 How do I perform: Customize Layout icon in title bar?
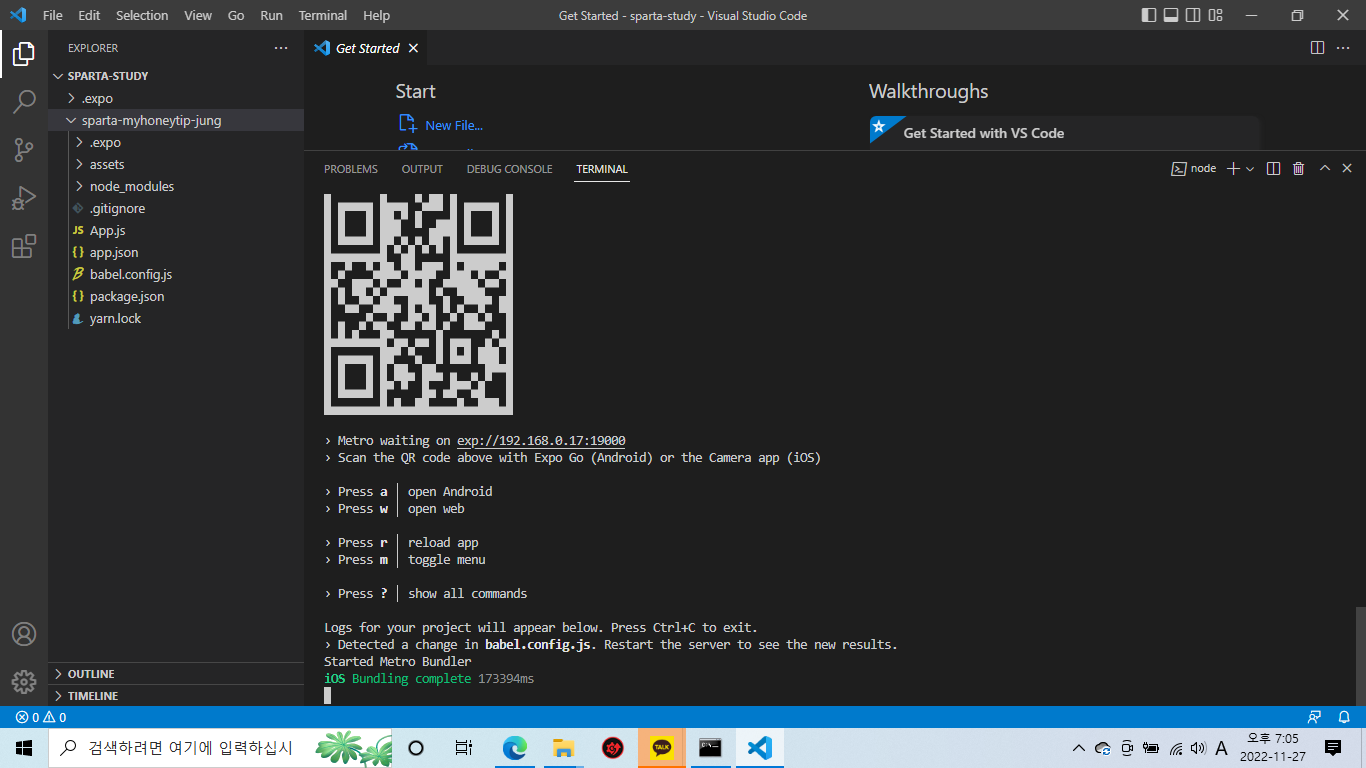[x=1215, y=15]
